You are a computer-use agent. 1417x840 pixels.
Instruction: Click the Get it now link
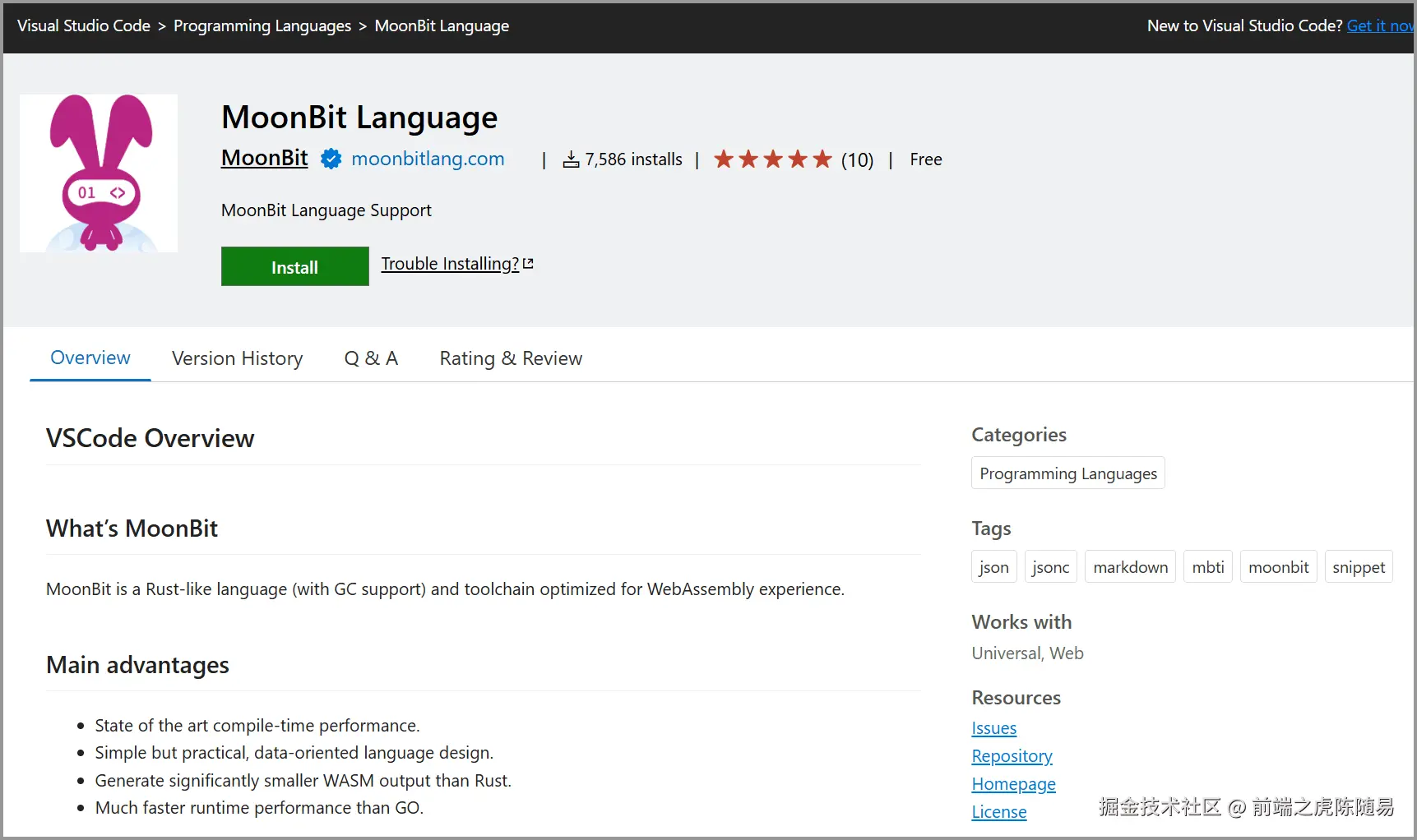click(x=1380, y=26)
